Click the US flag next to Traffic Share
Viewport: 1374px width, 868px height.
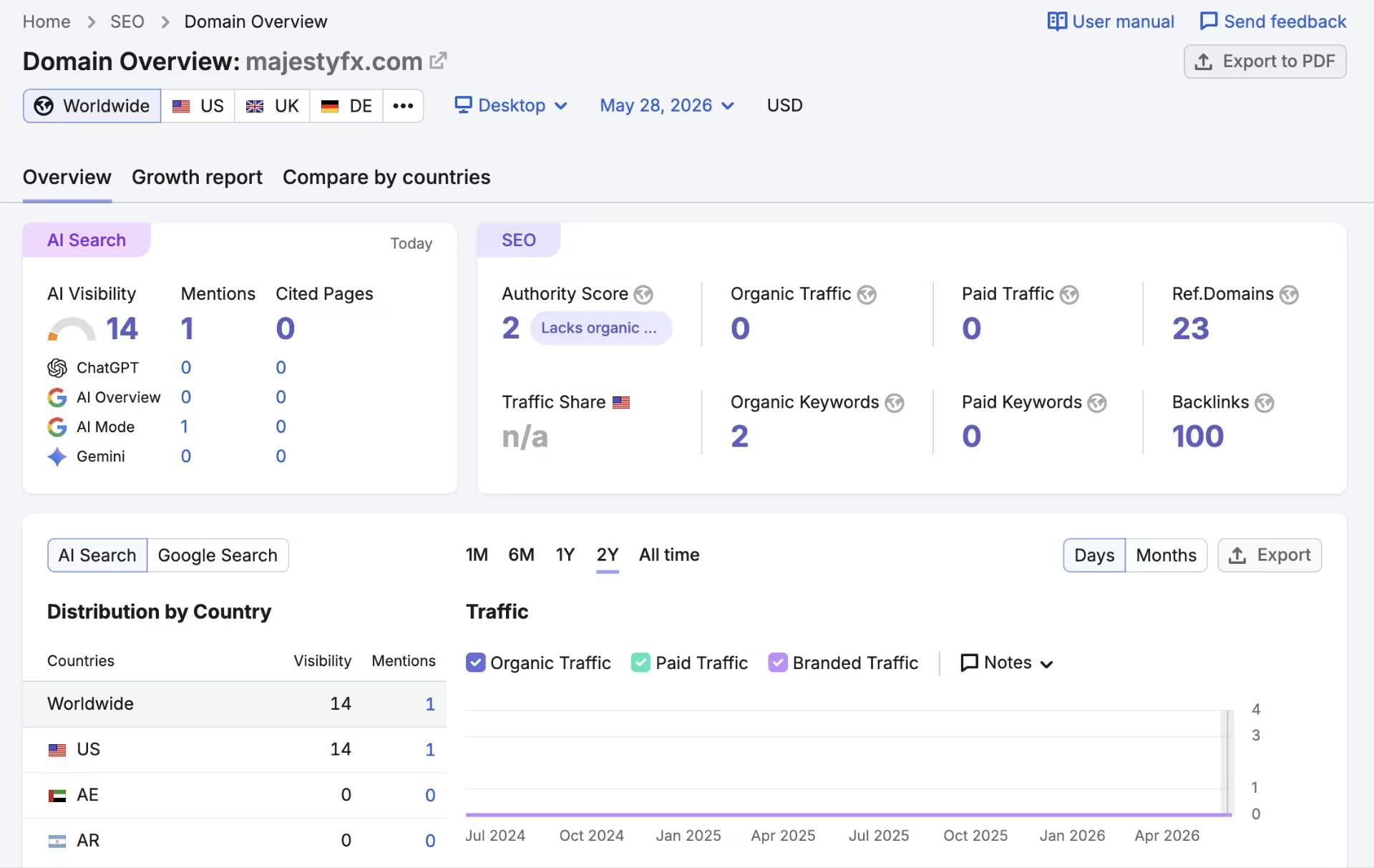click(621, 402)
